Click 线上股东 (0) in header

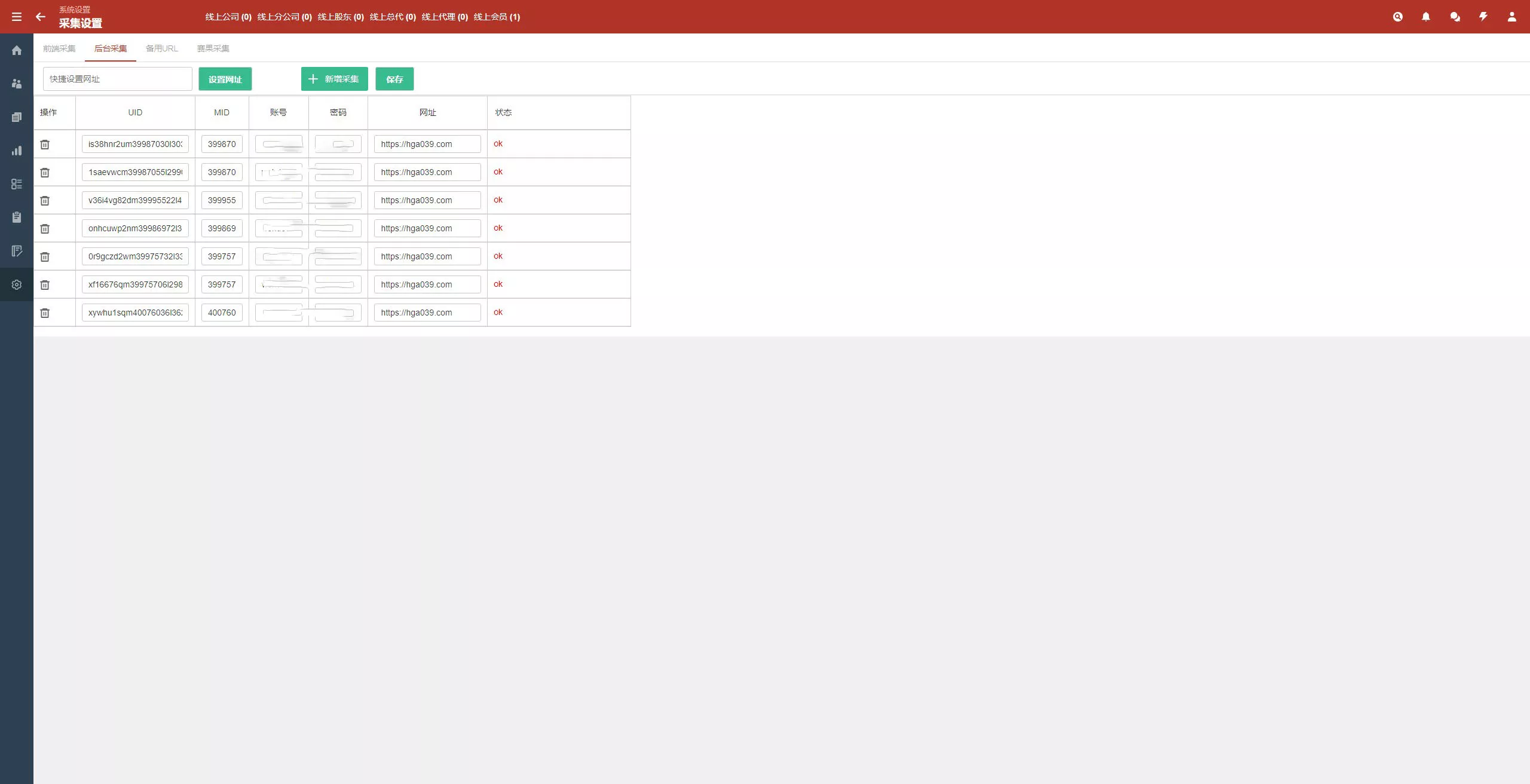point(341,17)
